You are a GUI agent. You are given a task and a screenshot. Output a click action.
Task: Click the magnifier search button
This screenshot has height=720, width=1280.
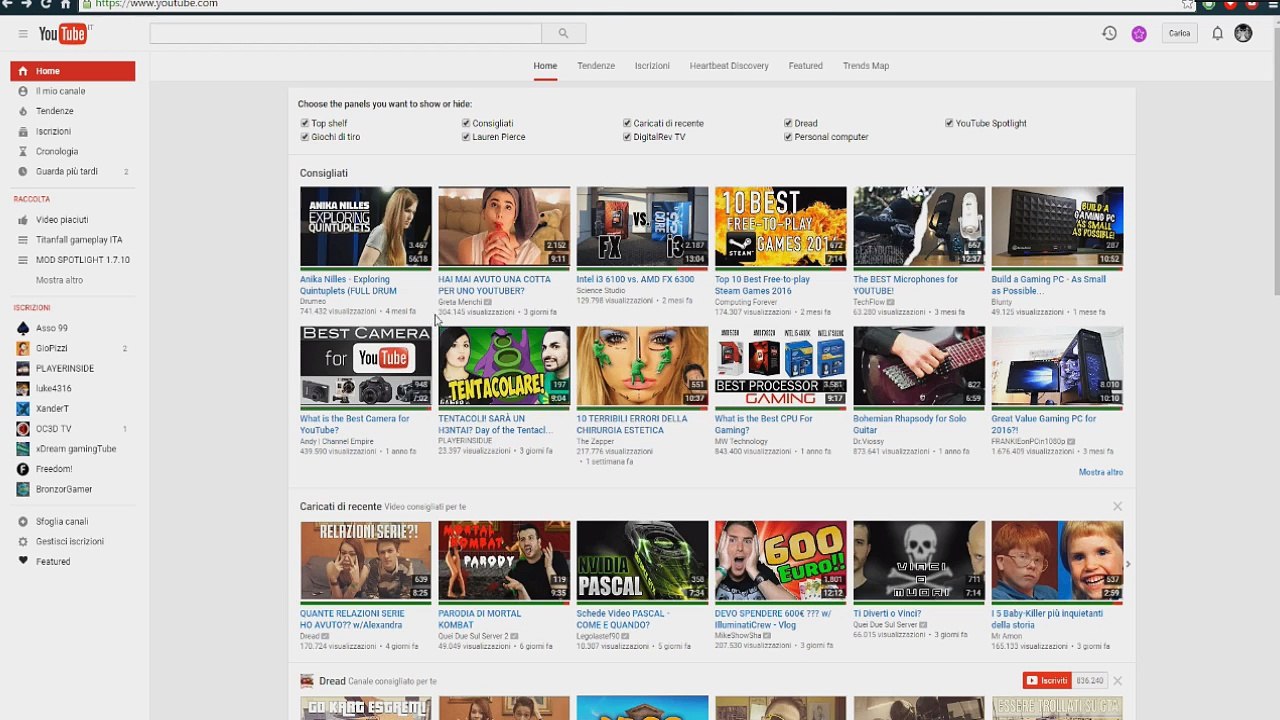point(563,33)
